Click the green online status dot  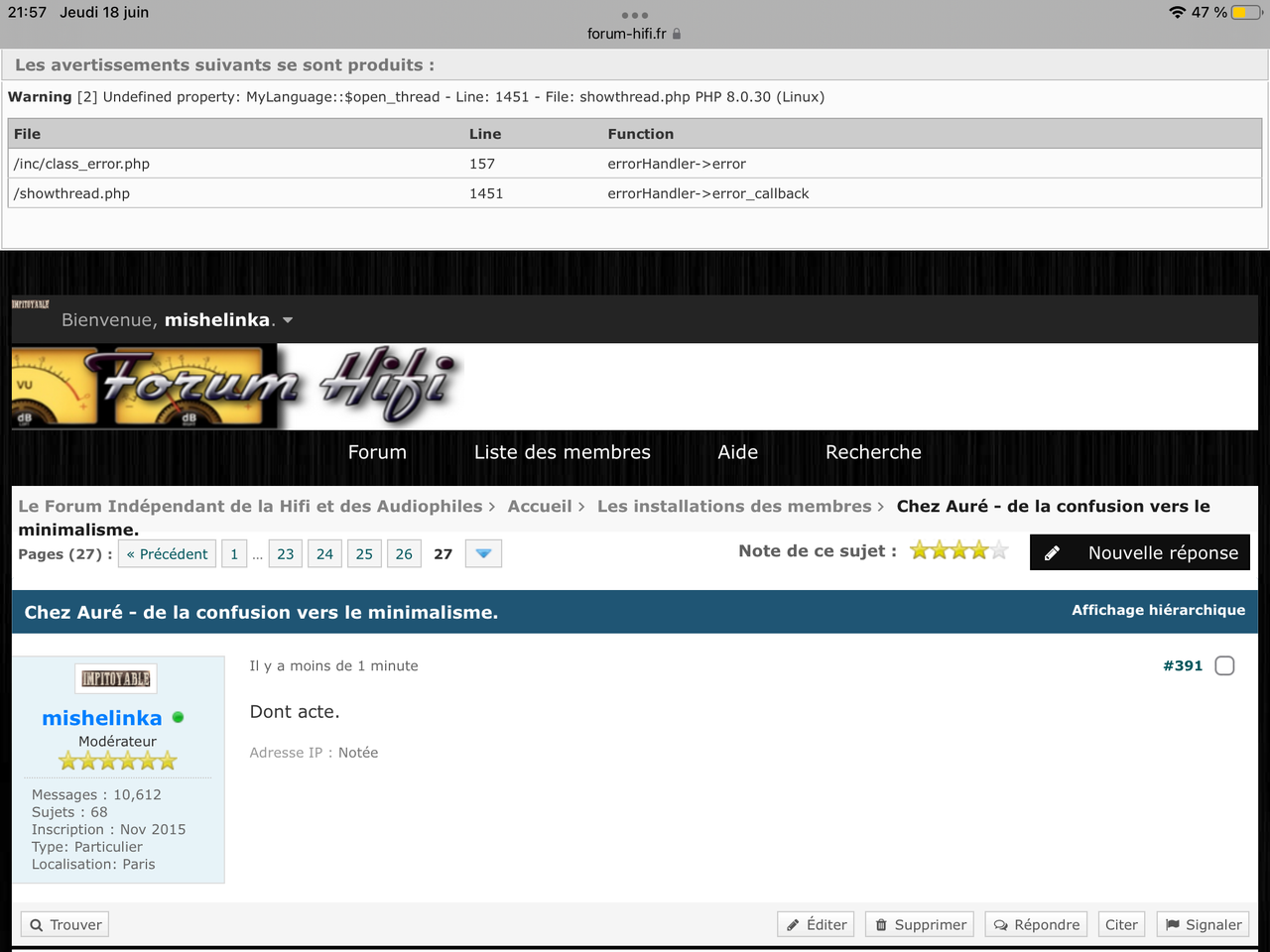(179, 717)
